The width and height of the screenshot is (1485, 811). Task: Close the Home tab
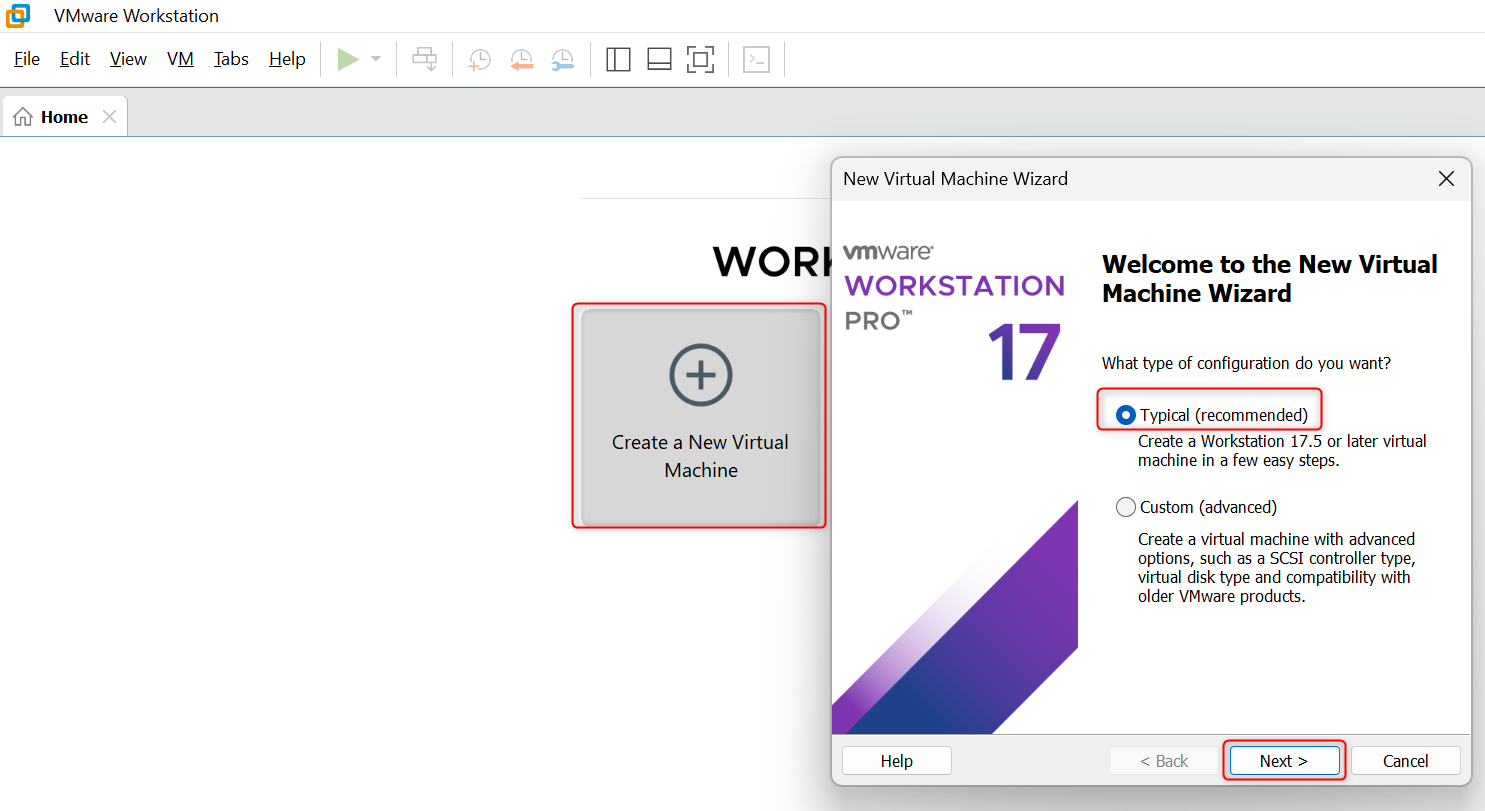109,117
